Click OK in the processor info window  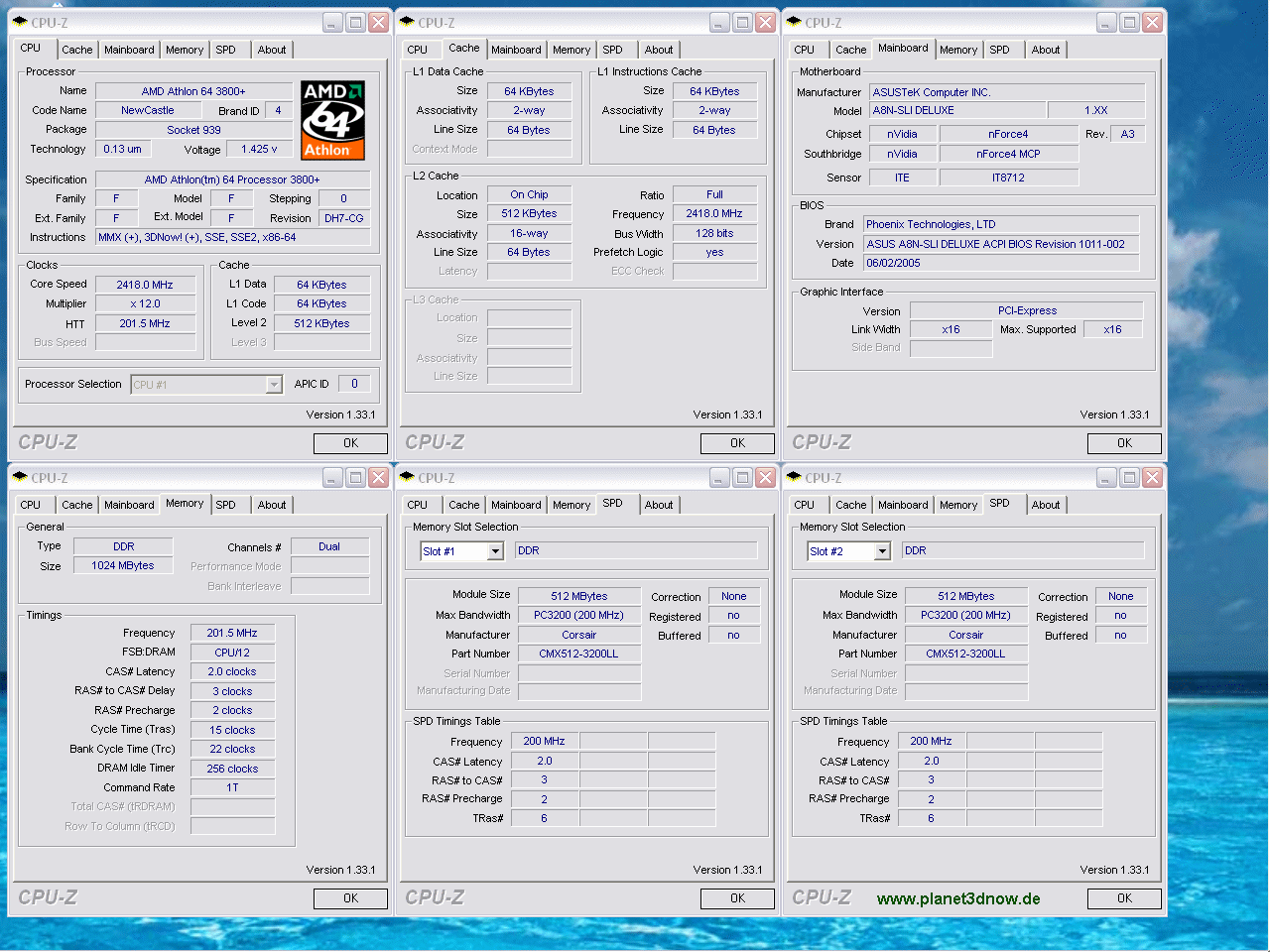click(x=350, y=443)
